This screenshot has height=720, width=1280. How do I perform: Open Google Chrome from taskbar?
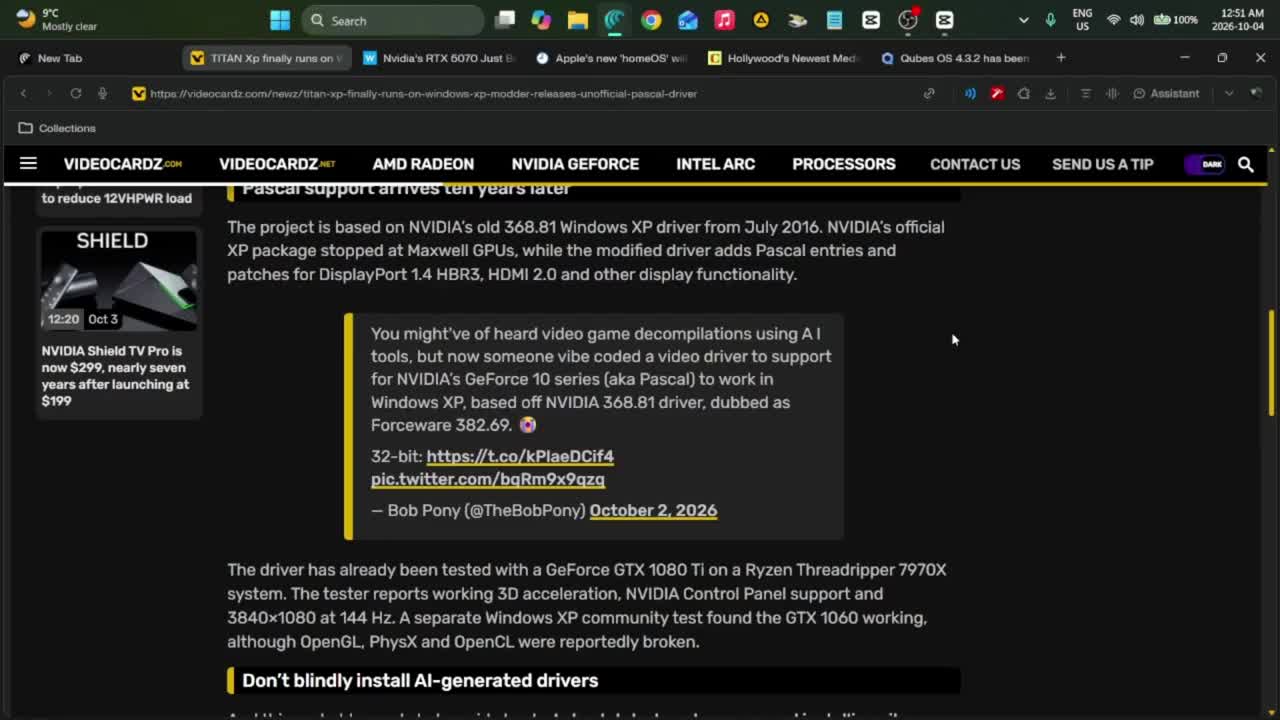pos(651,20)
